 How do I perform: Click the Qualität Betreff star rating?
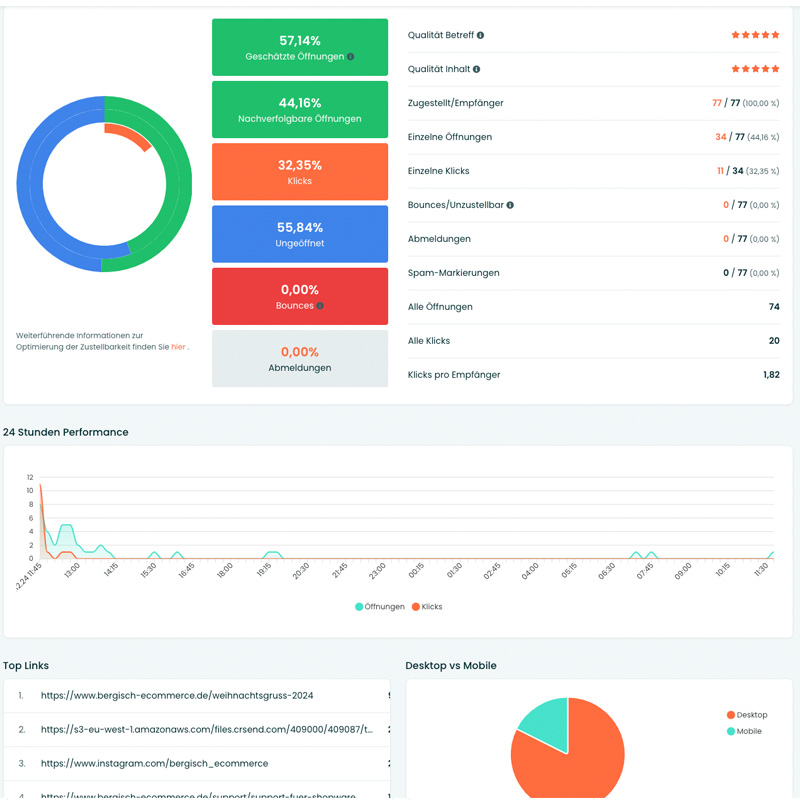click(x=755, y=35)
